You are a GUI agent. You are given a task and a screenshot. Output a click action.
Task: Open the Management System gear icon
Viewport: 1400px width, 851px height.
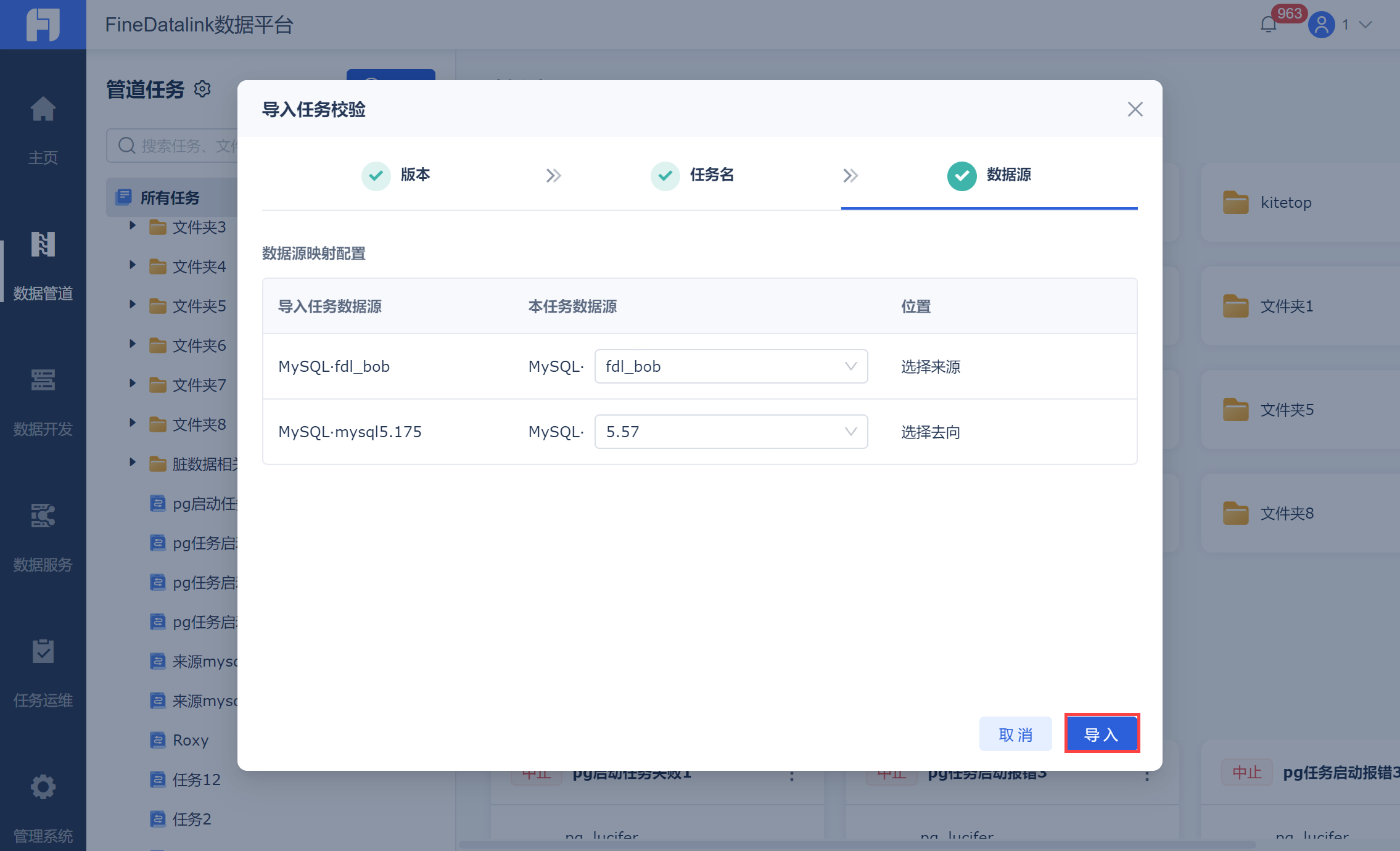43,787
